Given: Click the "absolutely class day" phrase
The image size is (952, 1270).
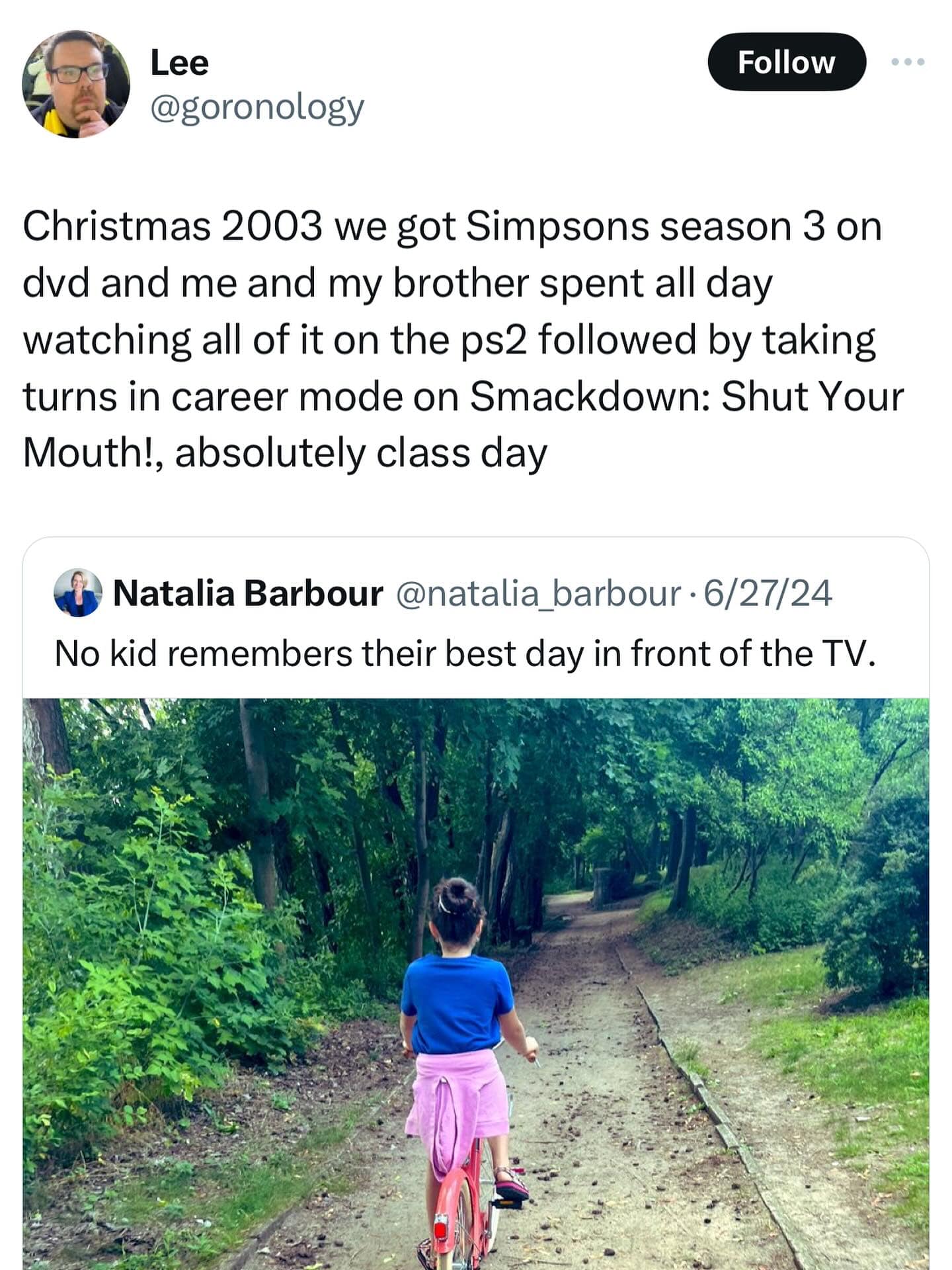Looking at the screenshot, I should (x=361, y=454).
